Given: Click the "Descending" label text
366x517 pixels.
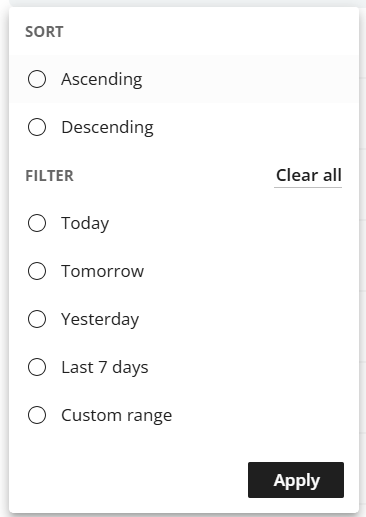Looking at the screenshot, I should pyautogui.click(x=107, y=128).
